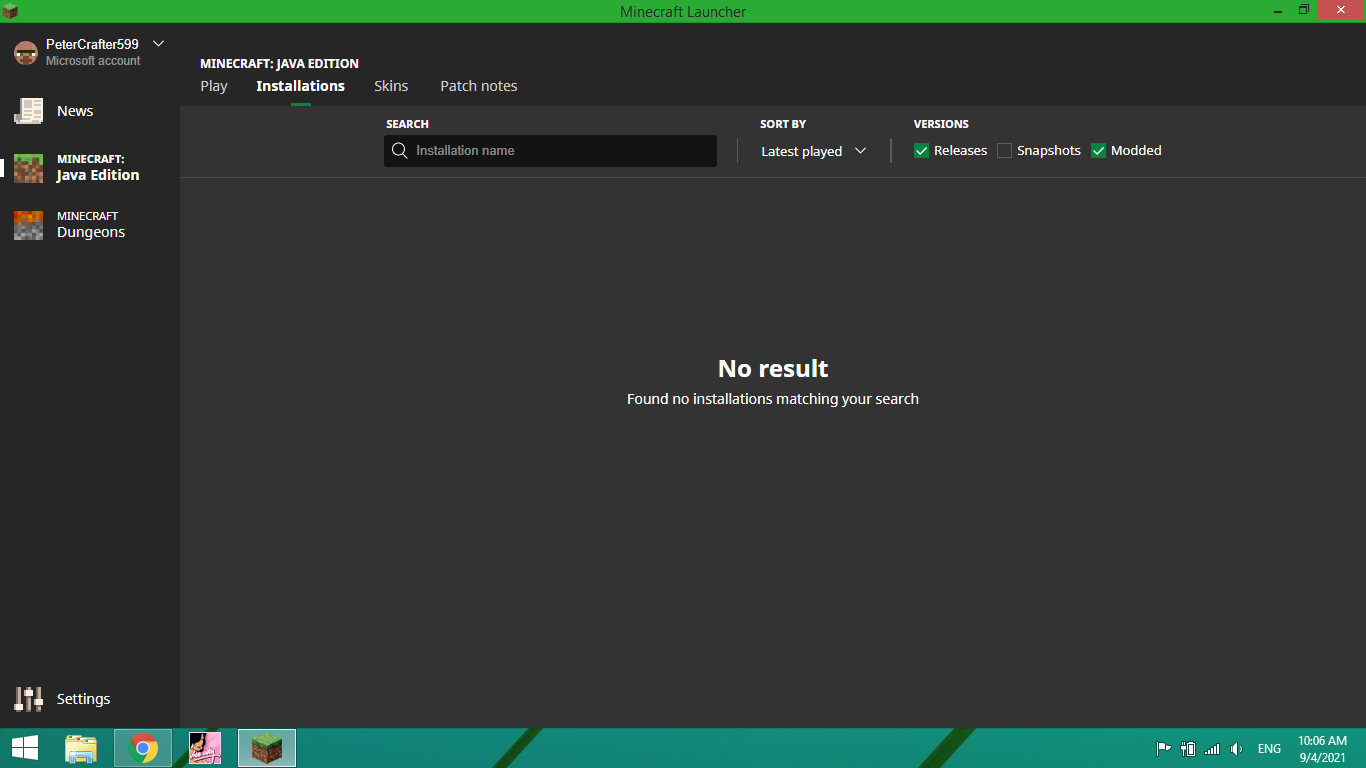Image resolution: width=1366 pixels, height=768 pixels.
Task: Open the Patch notes tab
Action: [479, 86]
